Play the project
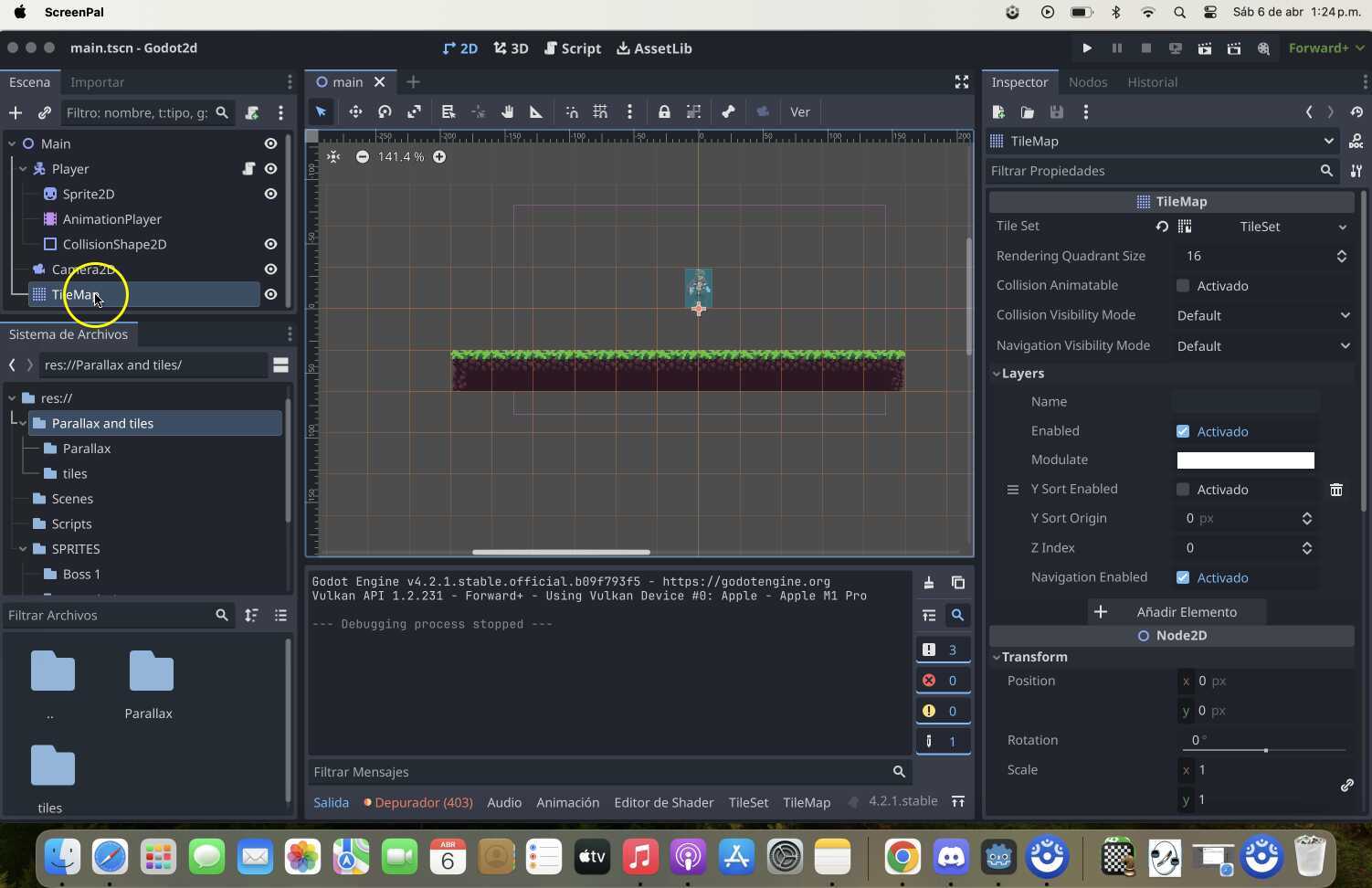 click(x=1087, y=48)
